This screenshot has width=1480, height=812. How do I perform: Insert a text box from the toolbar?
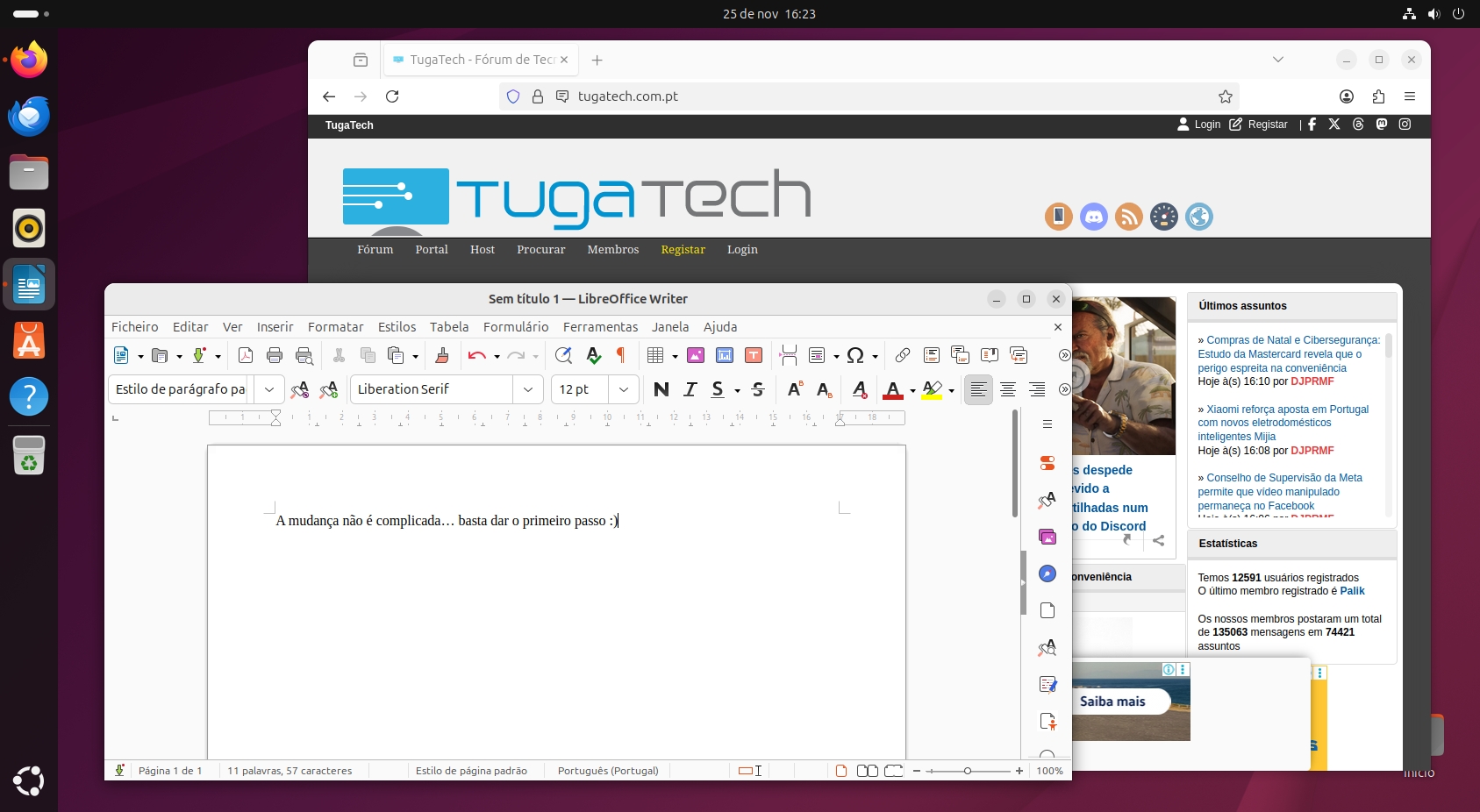click(752, 356)
